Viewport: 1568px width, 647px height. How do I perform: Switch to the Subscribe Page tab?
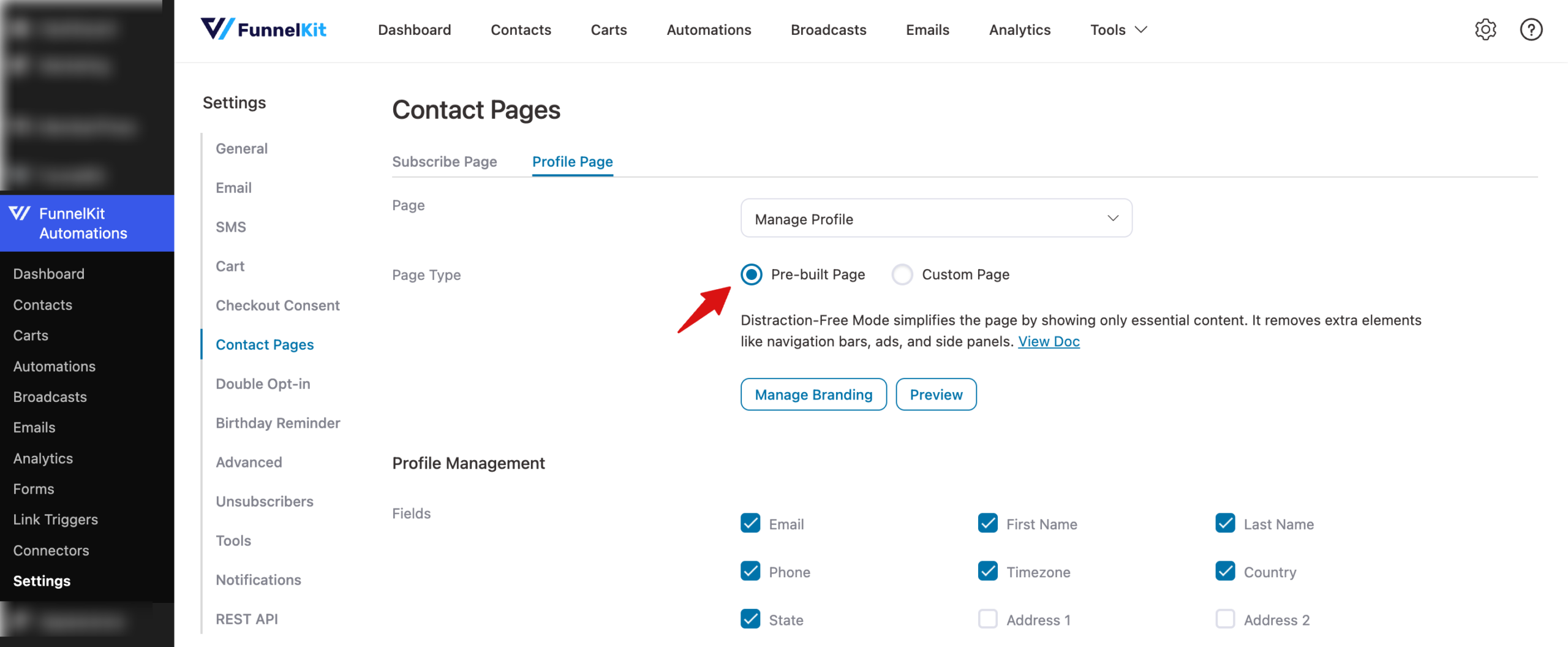(445, 161)
